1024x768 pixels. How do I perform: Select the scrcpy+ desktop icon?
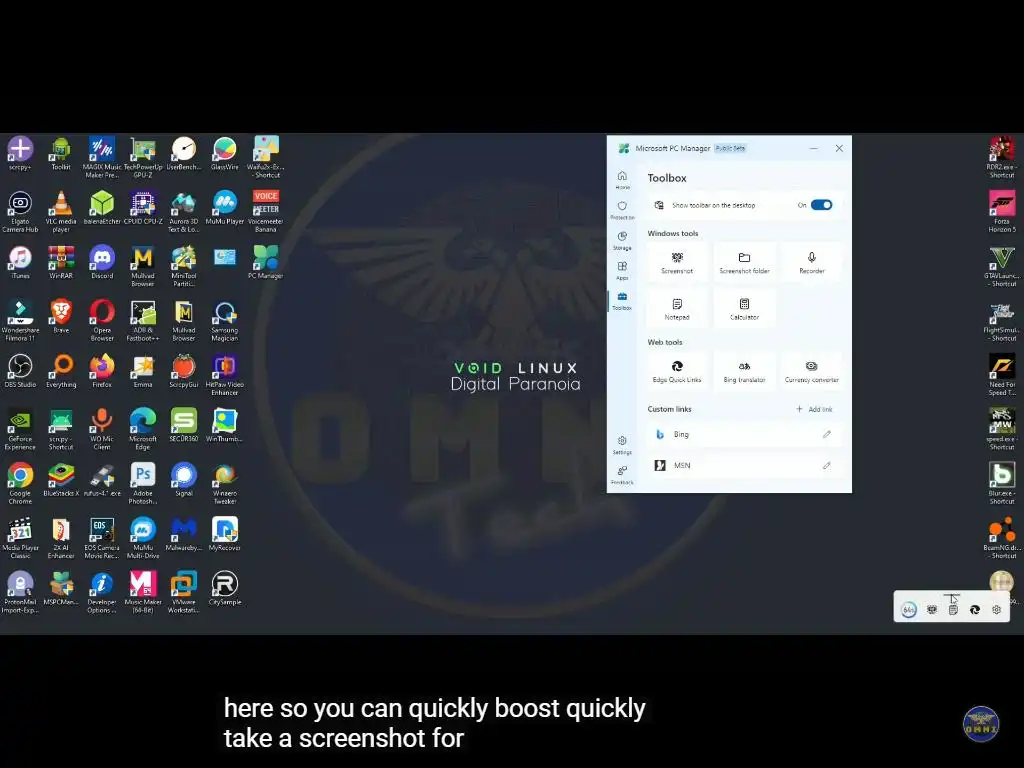(20, 154)
